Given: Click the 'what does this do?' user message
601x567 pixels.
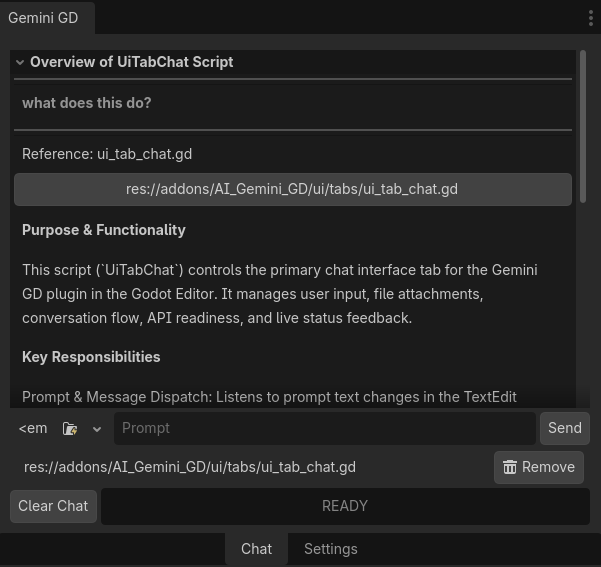Looking at the screenshot, I should [x=87, y=103].
